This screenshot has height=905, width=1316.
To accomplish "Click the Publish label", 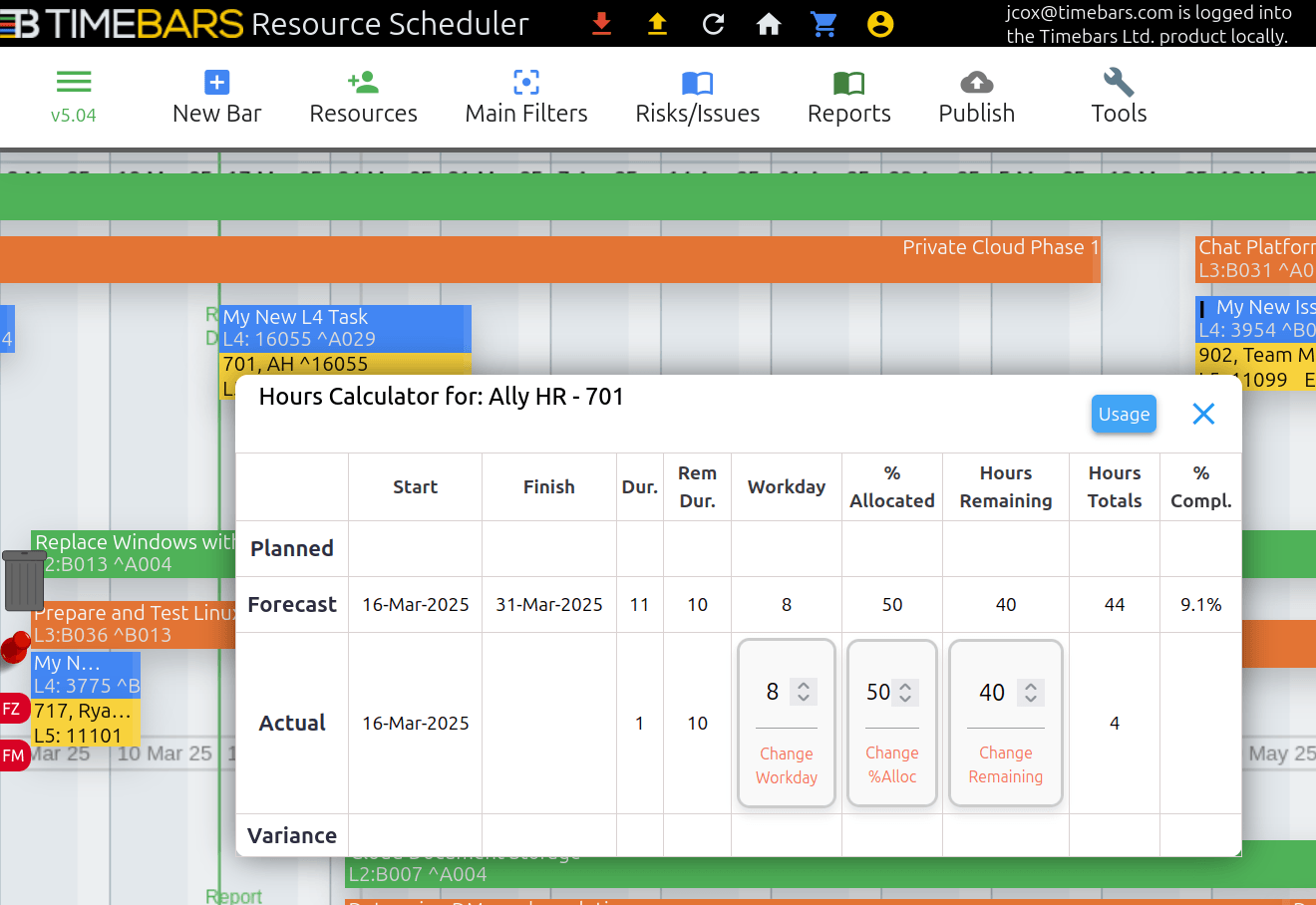I will [977, 114].
